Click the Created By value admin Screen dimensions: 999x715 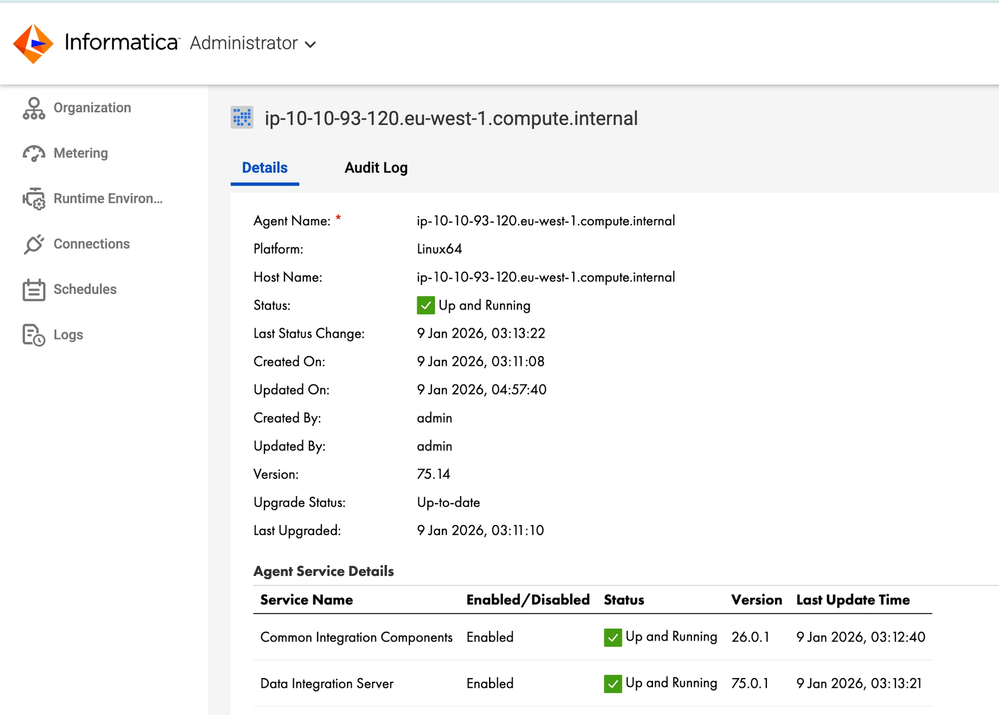coord(435,418)
